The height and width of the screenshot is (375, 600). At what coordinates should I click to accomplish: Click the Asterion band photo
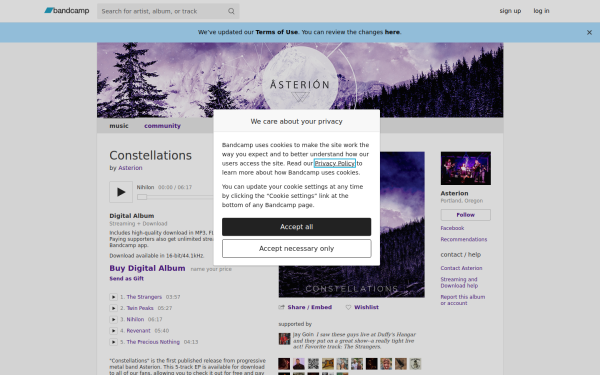point(466,168)
